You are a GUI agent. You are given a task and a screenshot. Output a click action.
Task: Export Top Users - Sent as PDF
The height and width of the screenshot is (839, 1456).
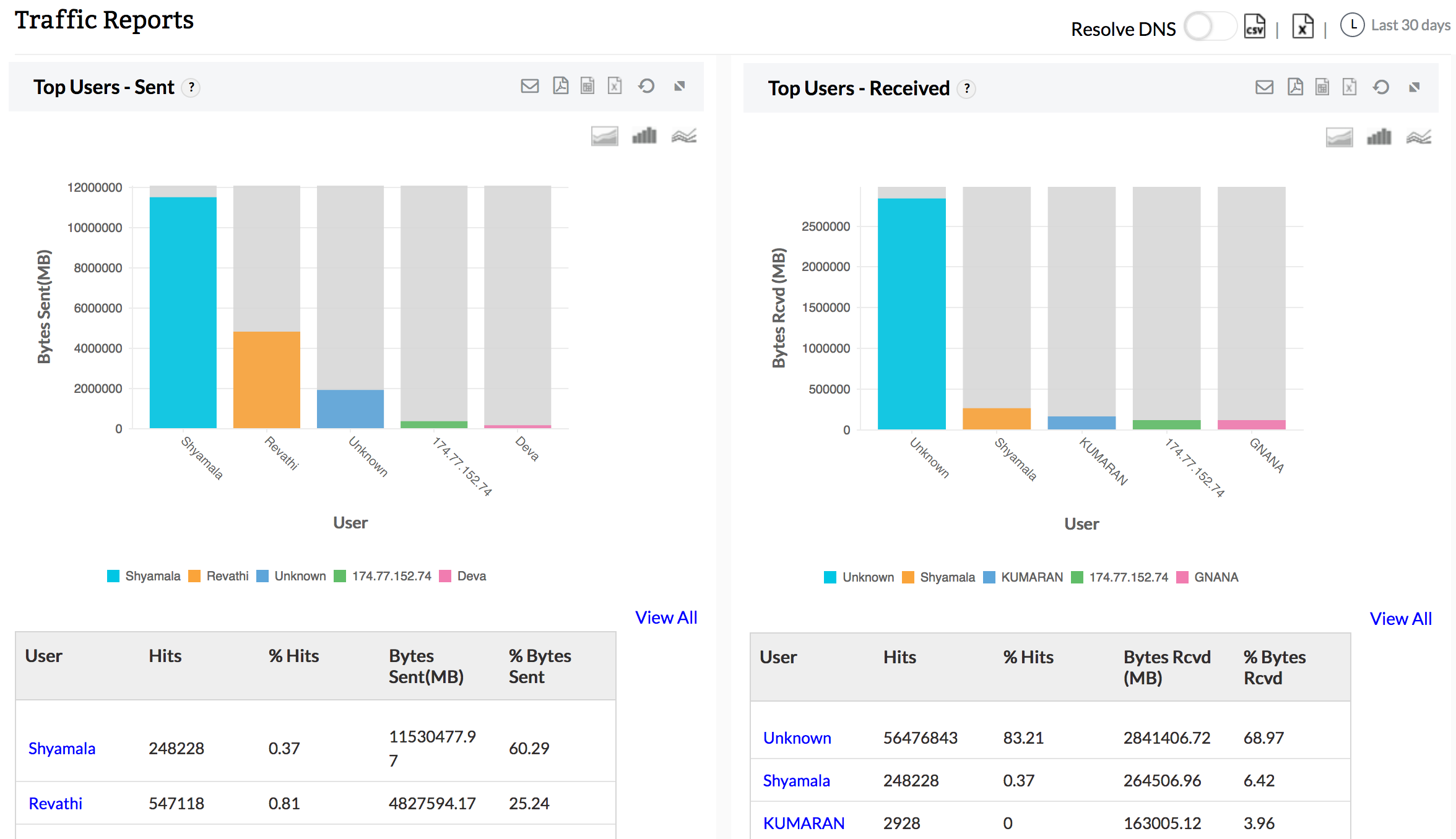pos(560,86)
